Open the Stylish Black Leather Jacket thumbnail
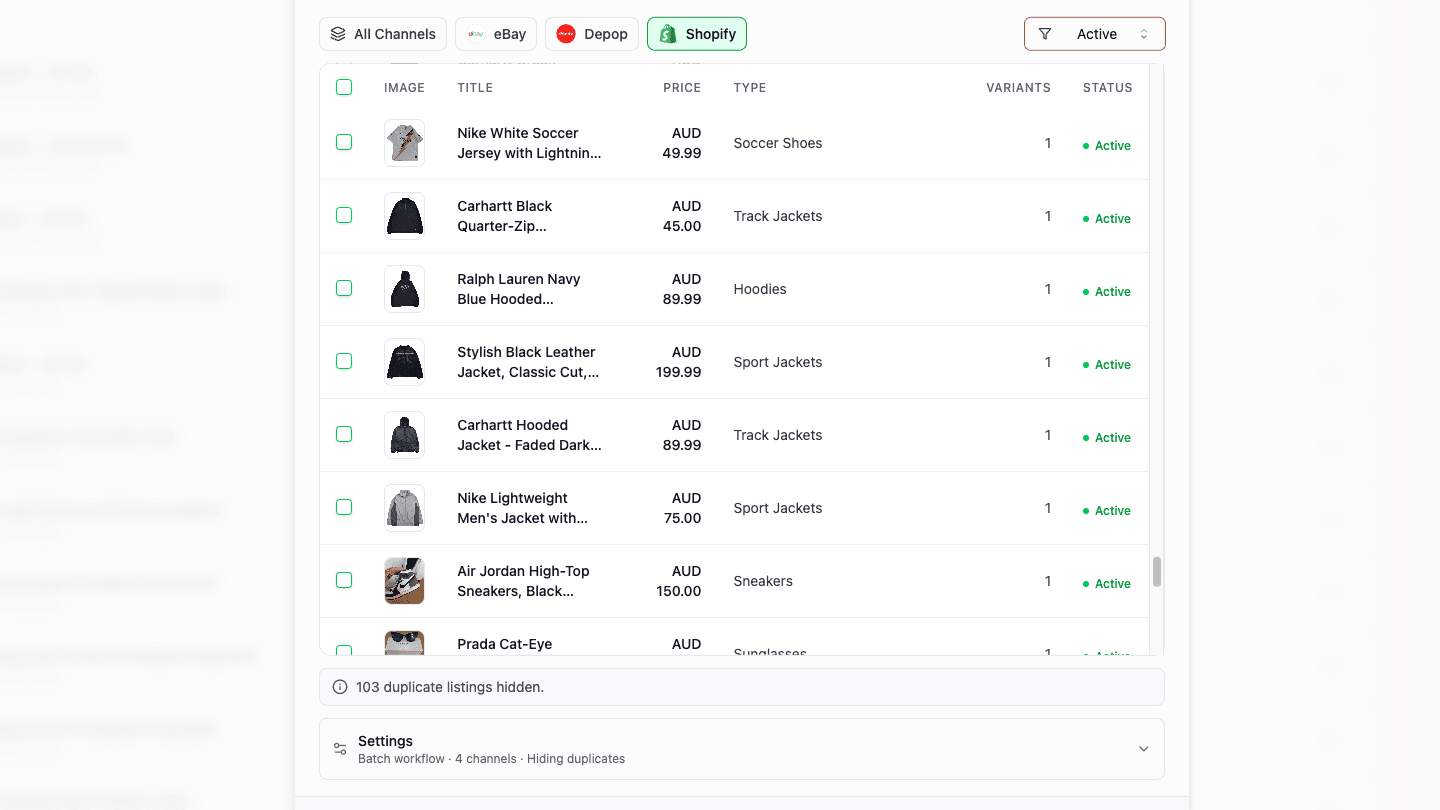Image resolution: width=1440 pixels, height=810 pixels. click(404, 362)
